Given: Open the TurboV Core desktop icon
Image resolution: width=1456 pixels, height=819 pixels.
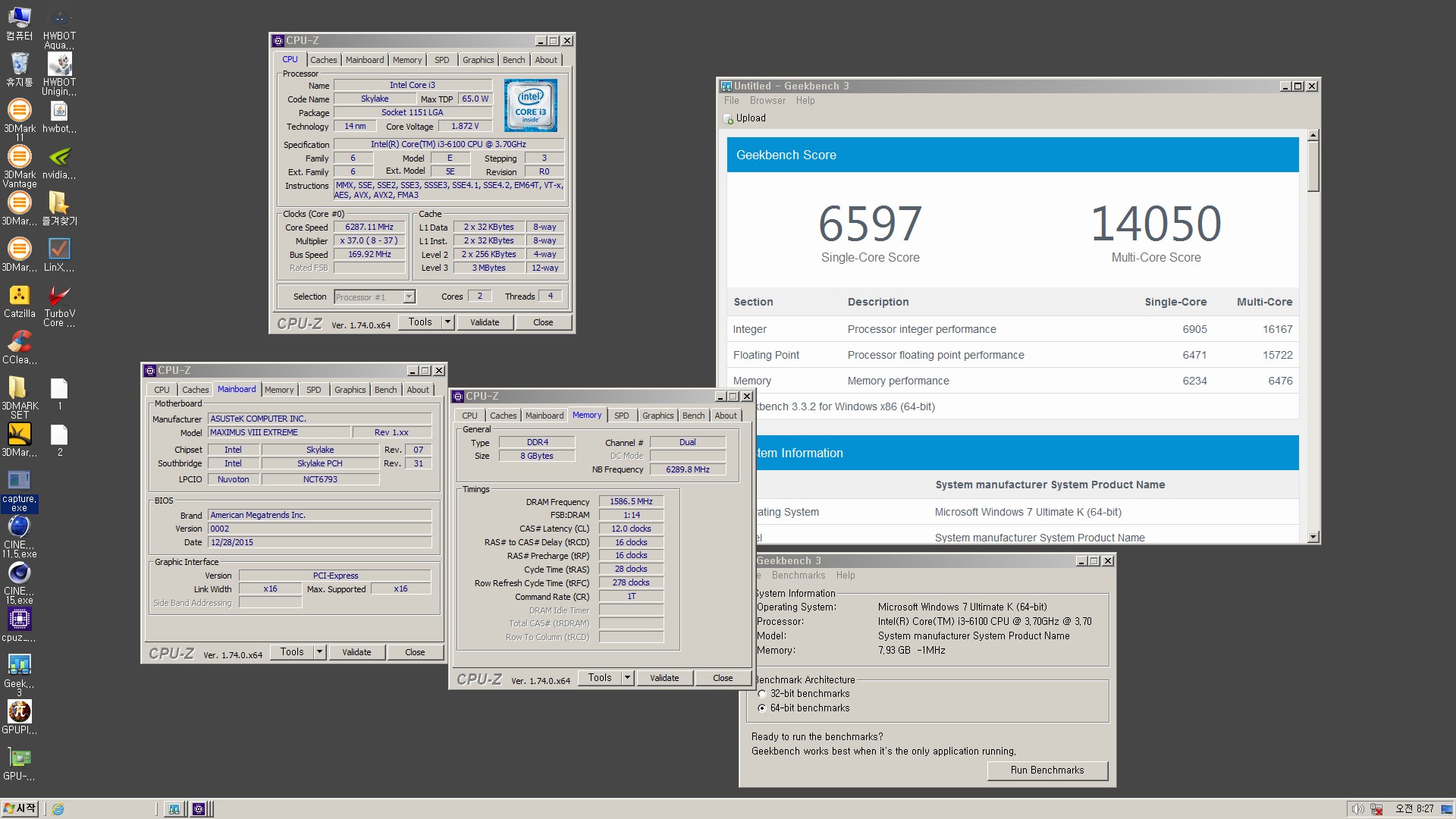Looking at the screenshot, I should (x=59, y=306).
